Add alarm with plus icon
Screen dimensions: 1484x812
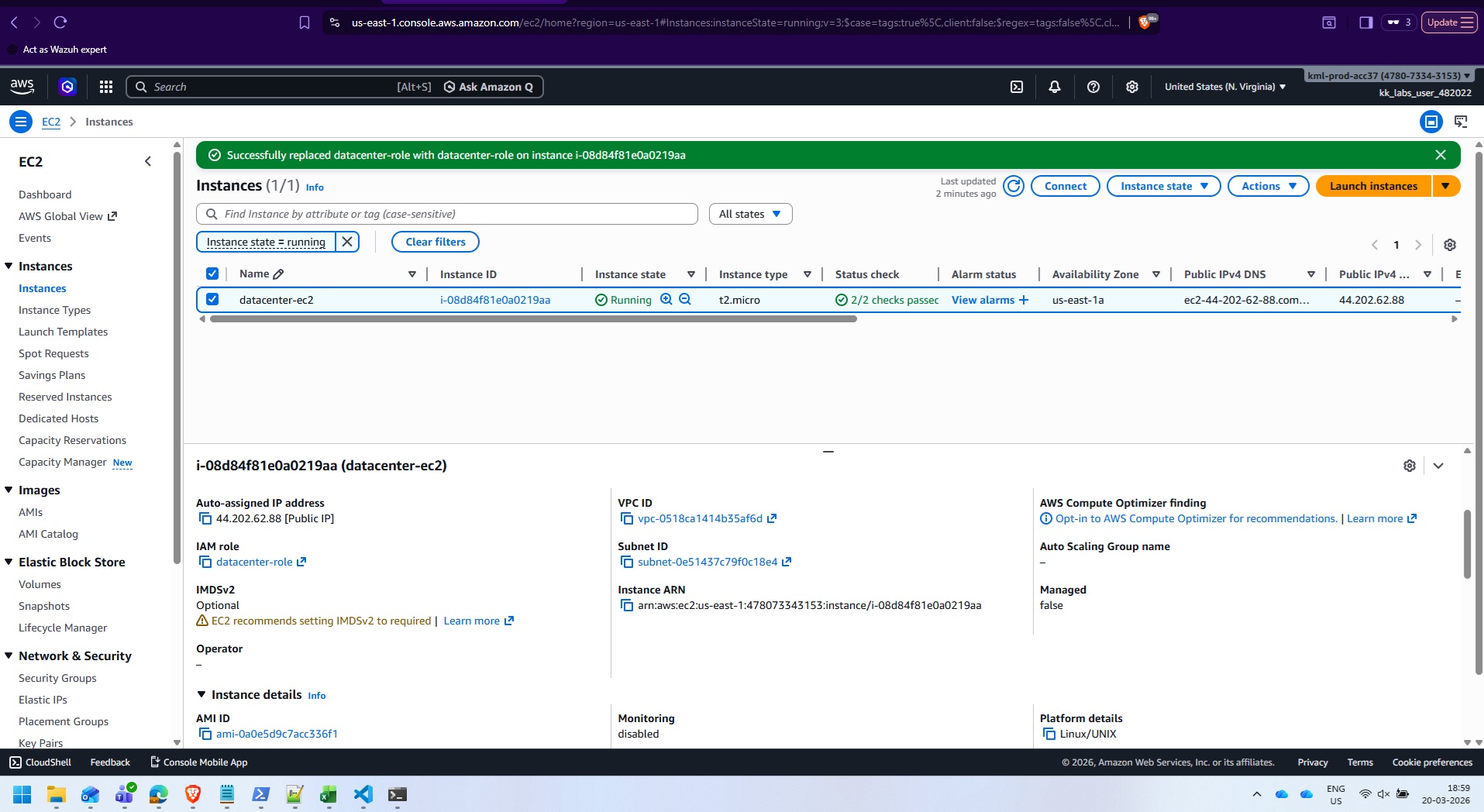pyautogui.click(x=1024, y=300)
